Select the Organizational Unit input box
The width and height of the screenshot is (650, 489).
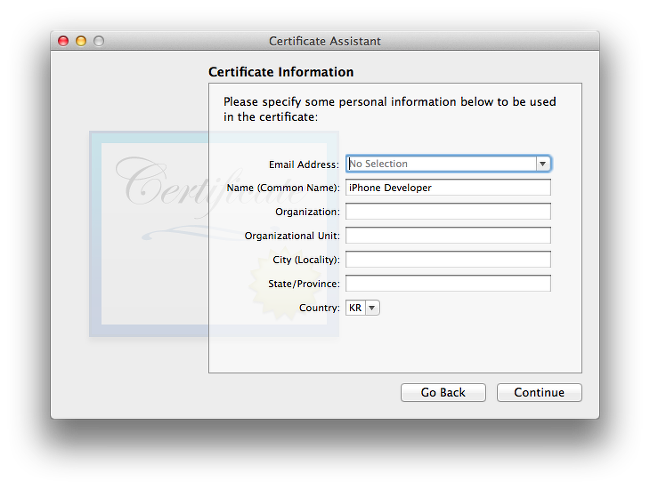(448, 236)
